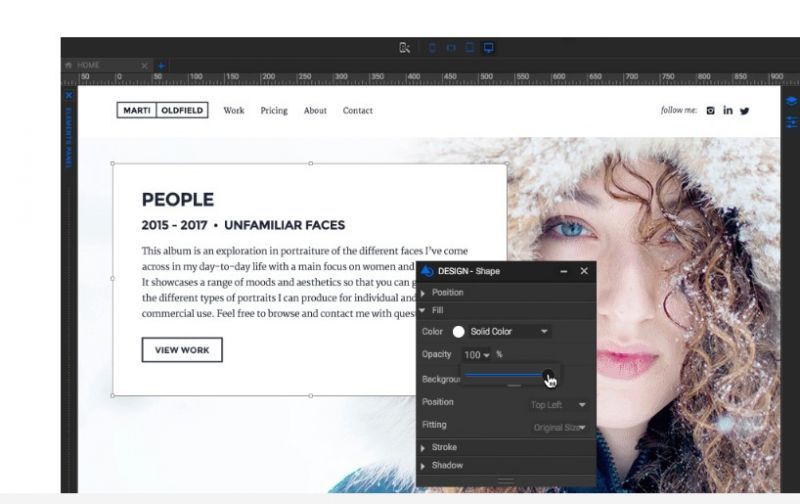Click the preview/inspect icon in top toolbar

coord(404,47)
